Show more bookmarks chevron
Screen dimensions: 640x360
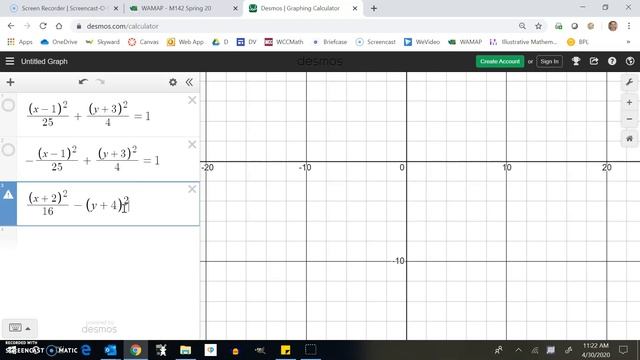[x=628, y=42]
